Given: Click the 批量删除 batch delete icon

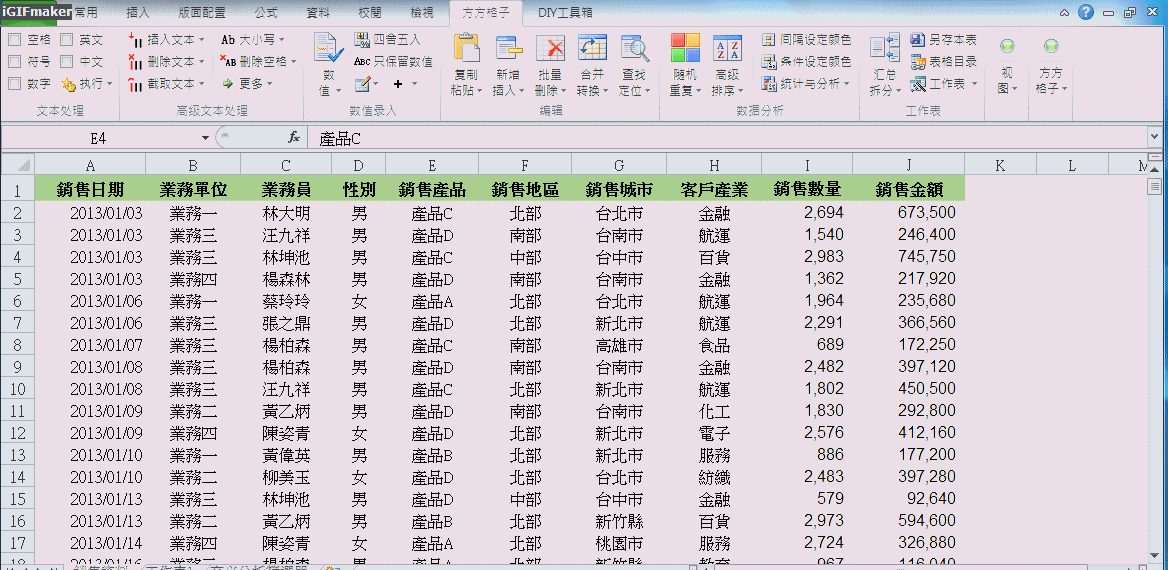Looking at the screenshot, I should point(550,49).
